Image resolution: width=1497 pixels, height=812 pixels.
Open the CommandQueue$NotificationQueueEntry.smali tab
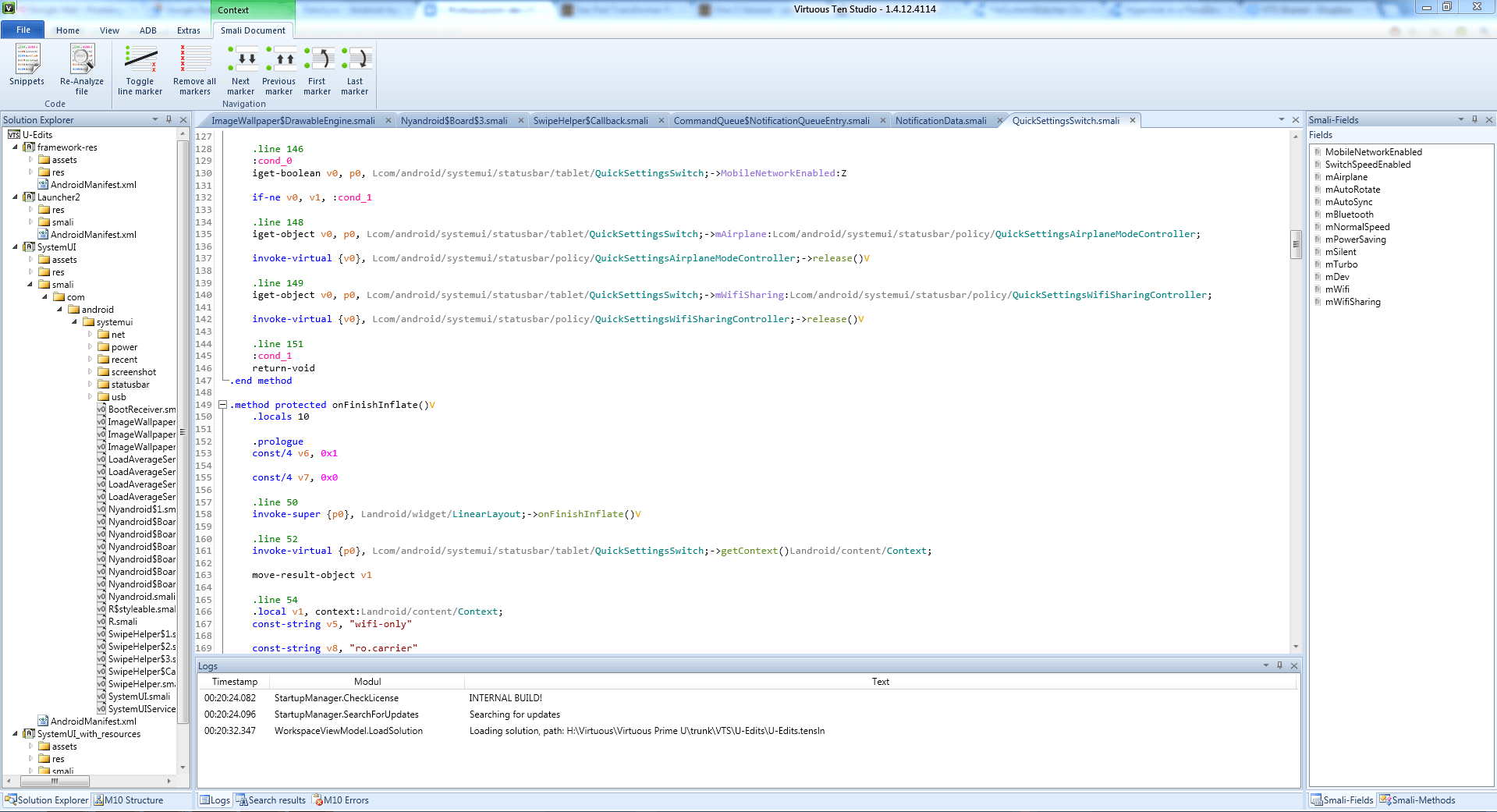(772, 120)
